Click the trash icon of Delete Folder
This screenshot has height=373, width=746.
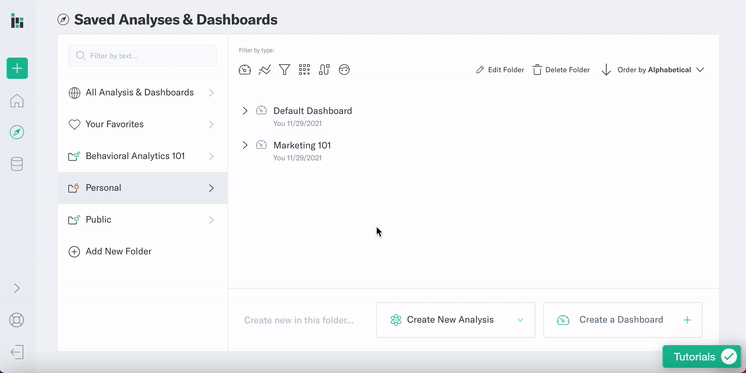537,70
